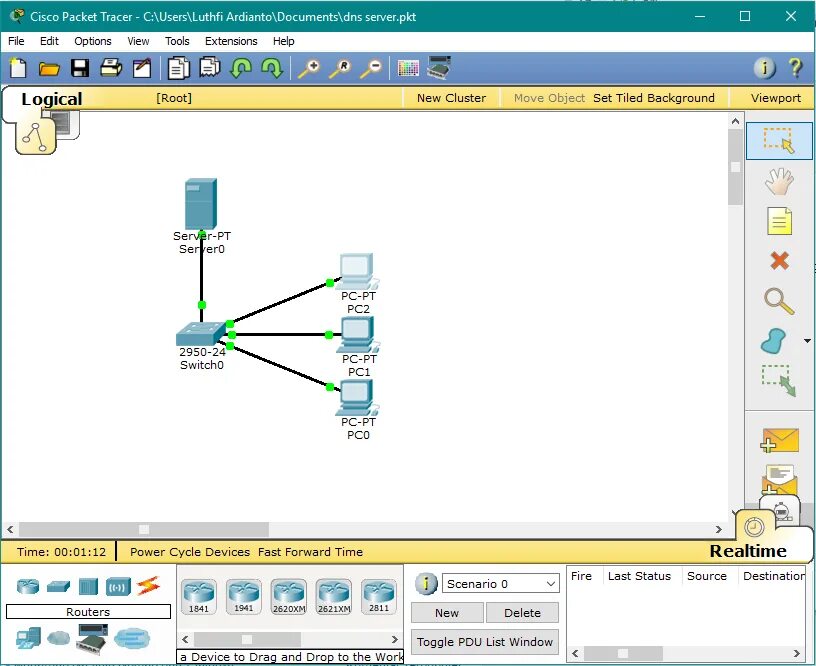The width and height of the screenshot is (816, 666).
Task: Click the New file icon
Action: 18,68
